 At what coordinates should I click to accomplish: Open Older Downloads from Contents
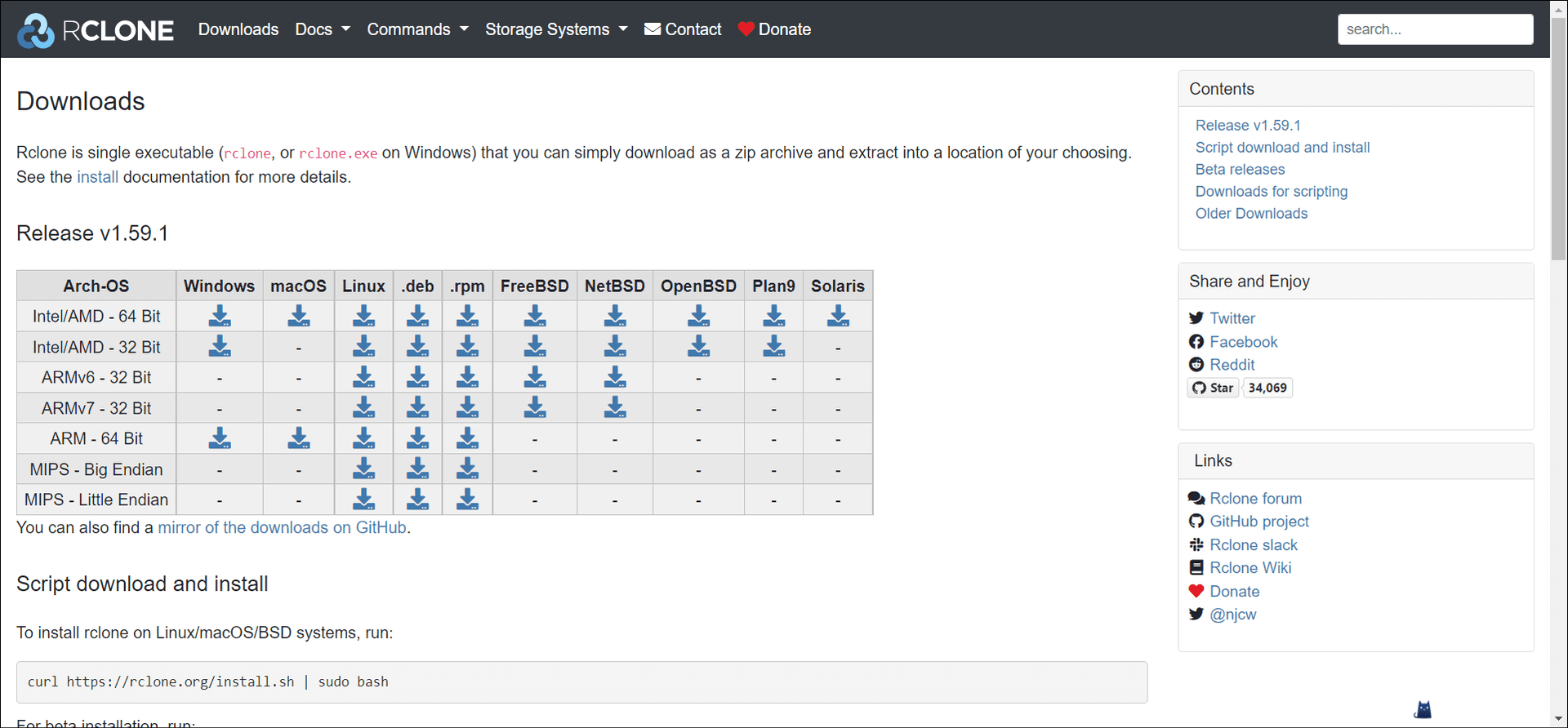(x=1251, y=214)
